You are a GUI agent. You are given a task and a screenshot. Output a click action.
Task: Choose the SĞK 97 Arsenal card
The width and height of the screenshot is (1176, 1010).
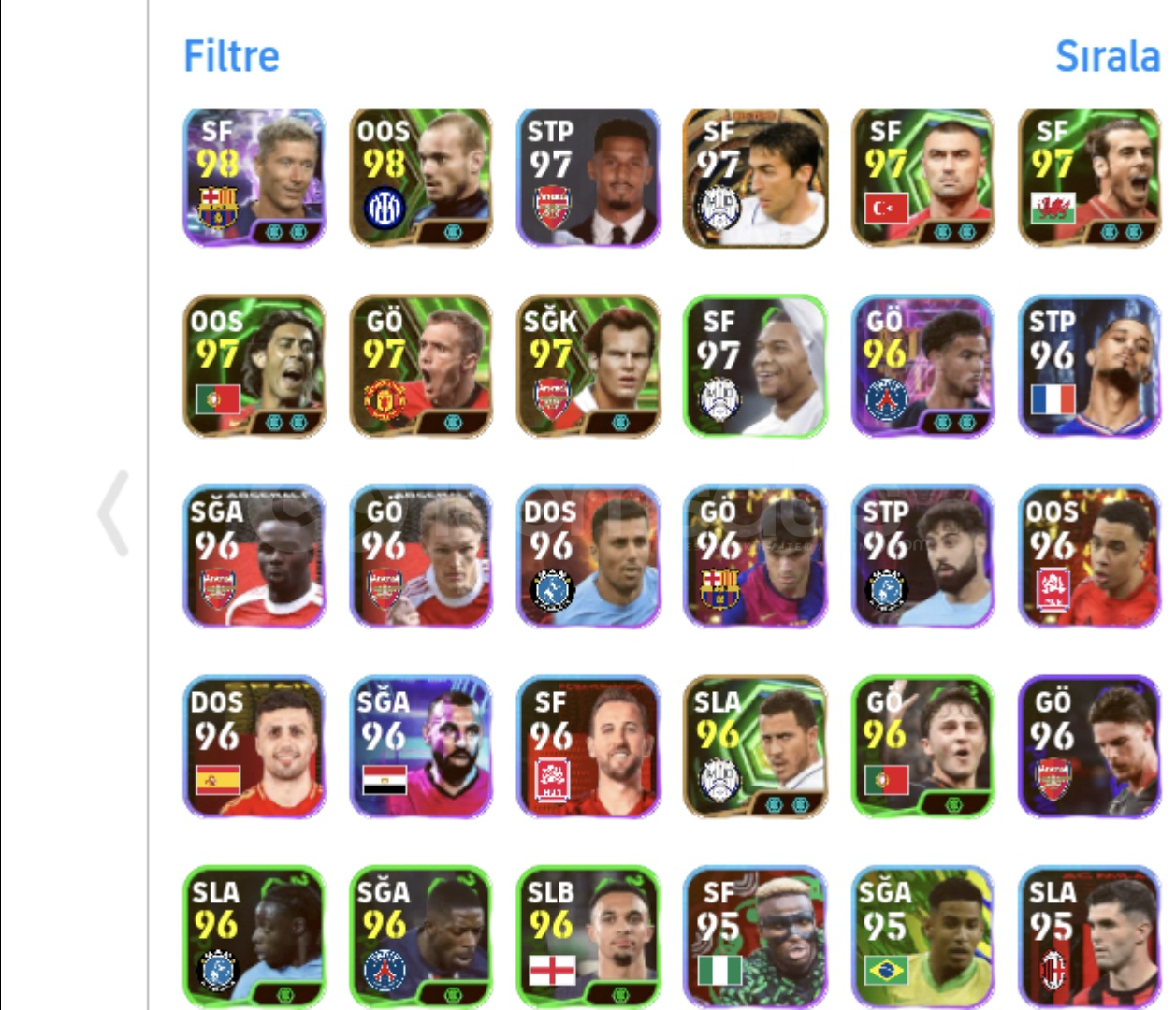coord(588,367)
